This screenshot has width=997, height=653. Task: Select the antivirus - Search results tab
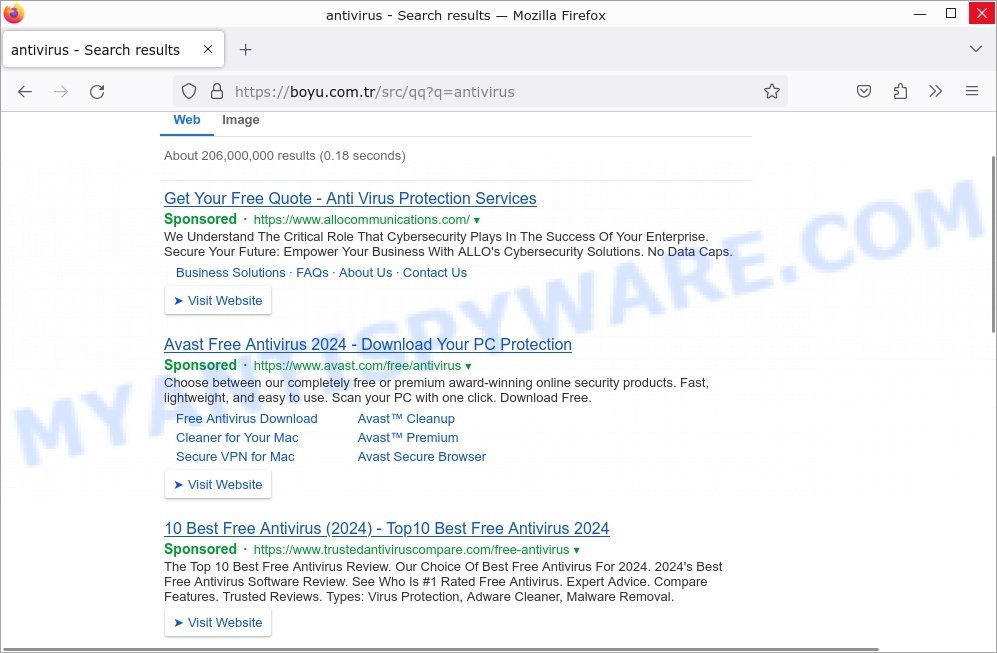(x=114, y=50)
